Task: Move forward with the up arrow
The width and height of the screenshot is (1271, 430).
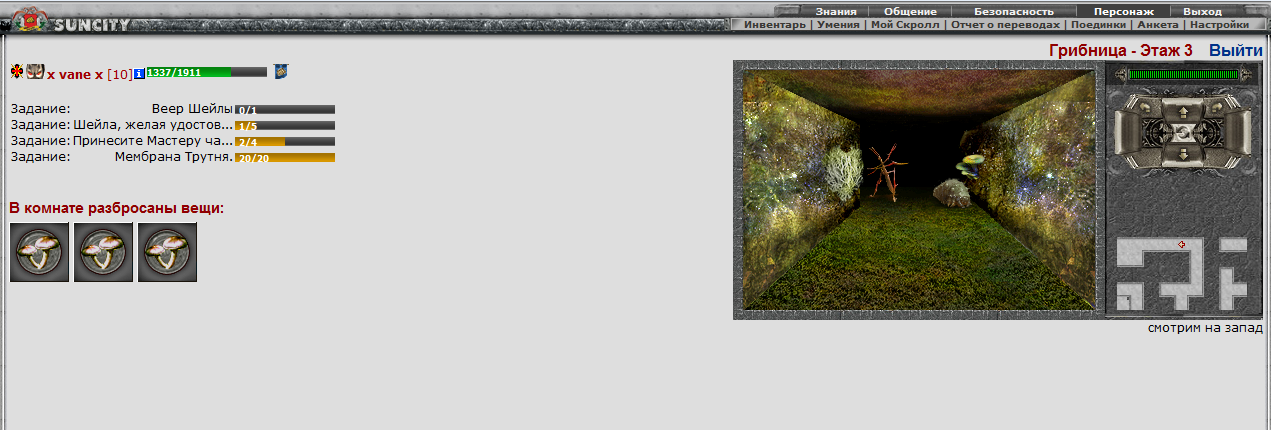Action: click(x=1183, y=112)
